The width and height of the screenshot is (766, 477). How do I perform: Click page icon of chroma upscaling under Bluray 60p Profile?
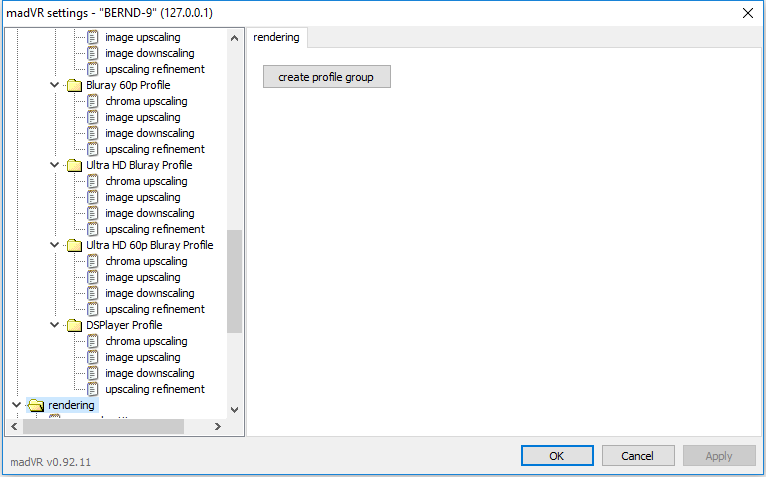point(92,101)
